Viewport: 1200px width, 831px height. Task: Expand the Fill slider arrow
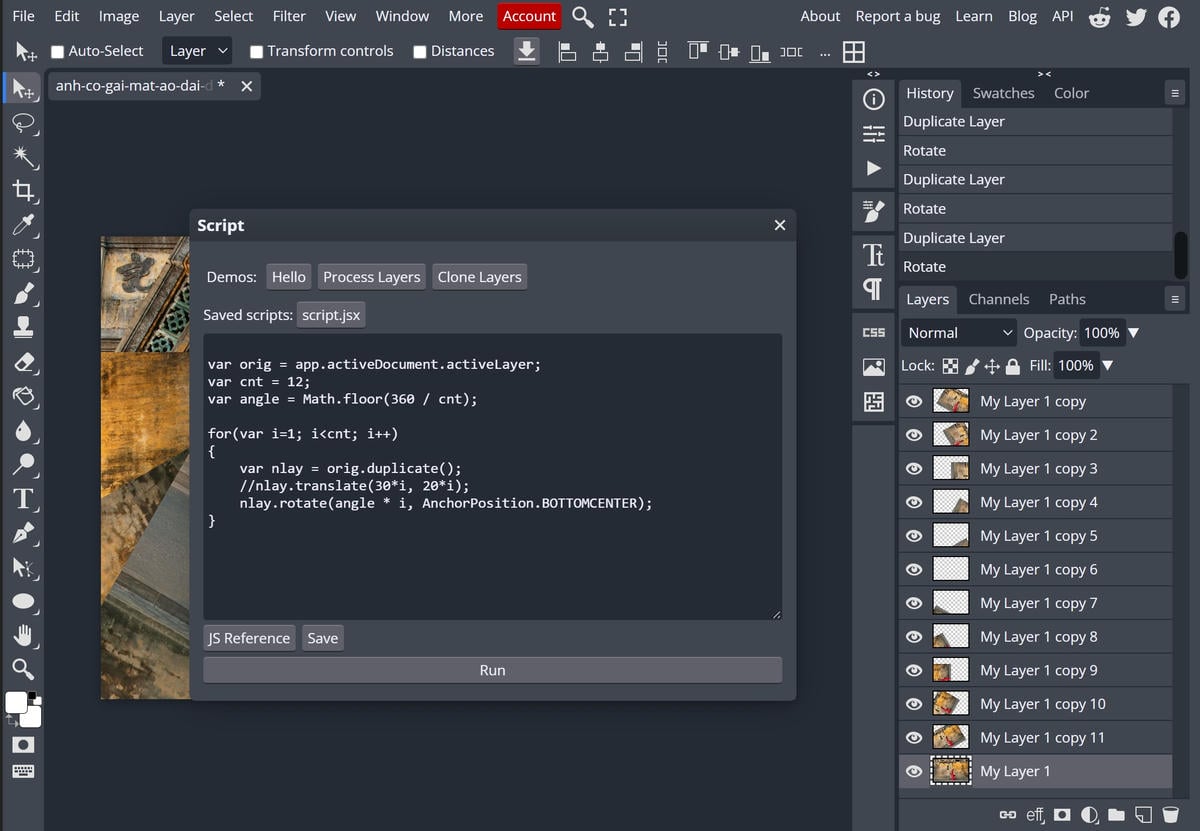coord(1107,366)
